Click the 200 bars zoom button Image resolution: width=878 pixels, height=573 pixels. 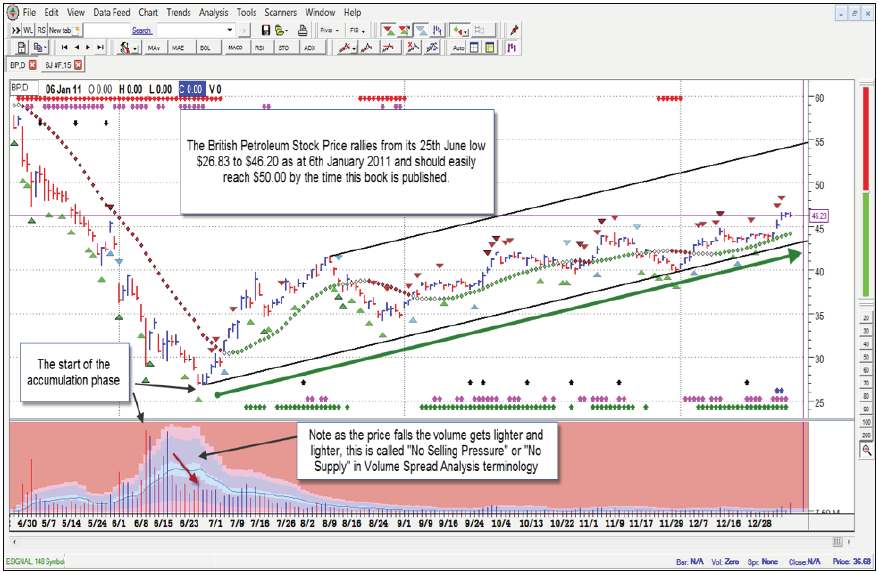pyautogui.click(x=866, y=435)
